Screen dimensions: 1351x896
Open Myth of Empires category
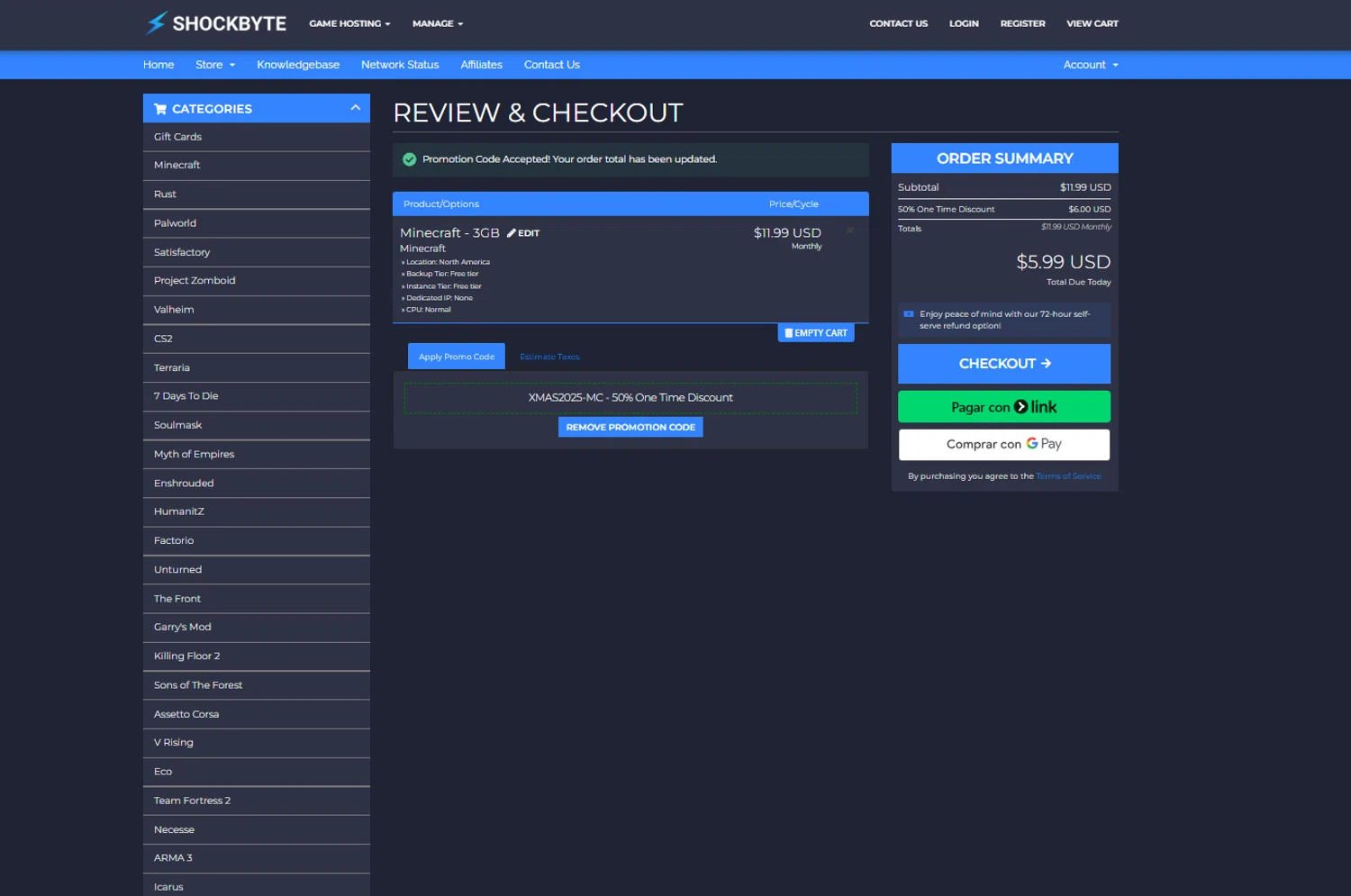(x=257, y=454)
